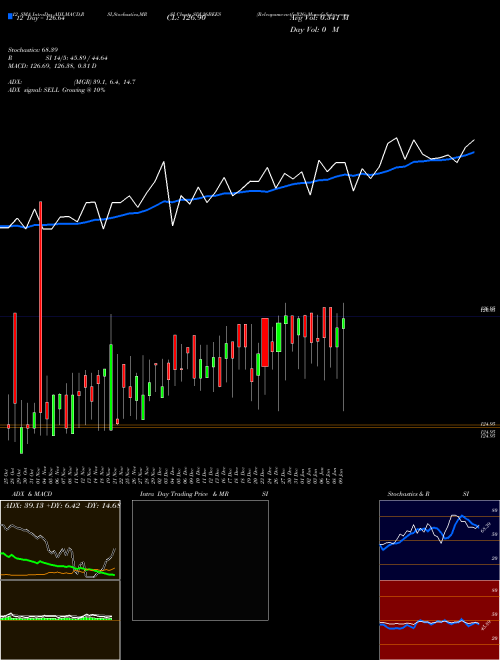This screenshot has height=660, width=500.
Task: Click the 'Stochastics & R' panel title
Action: [x=408, y=494]
